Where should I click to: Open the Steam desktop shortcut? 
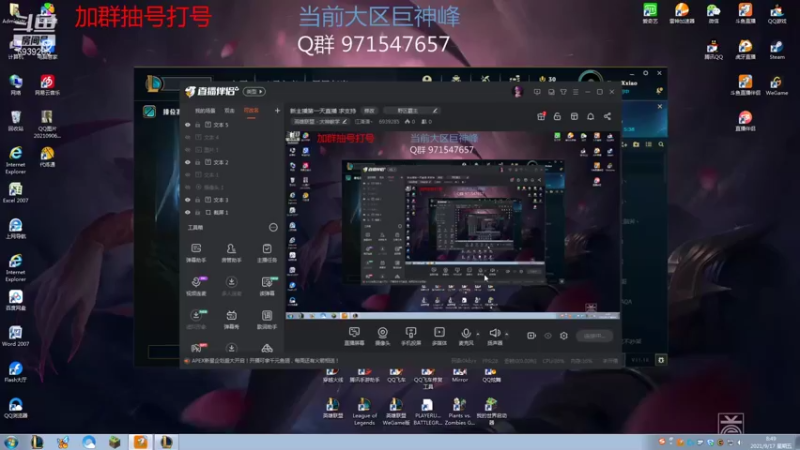[x=777, y=50]
